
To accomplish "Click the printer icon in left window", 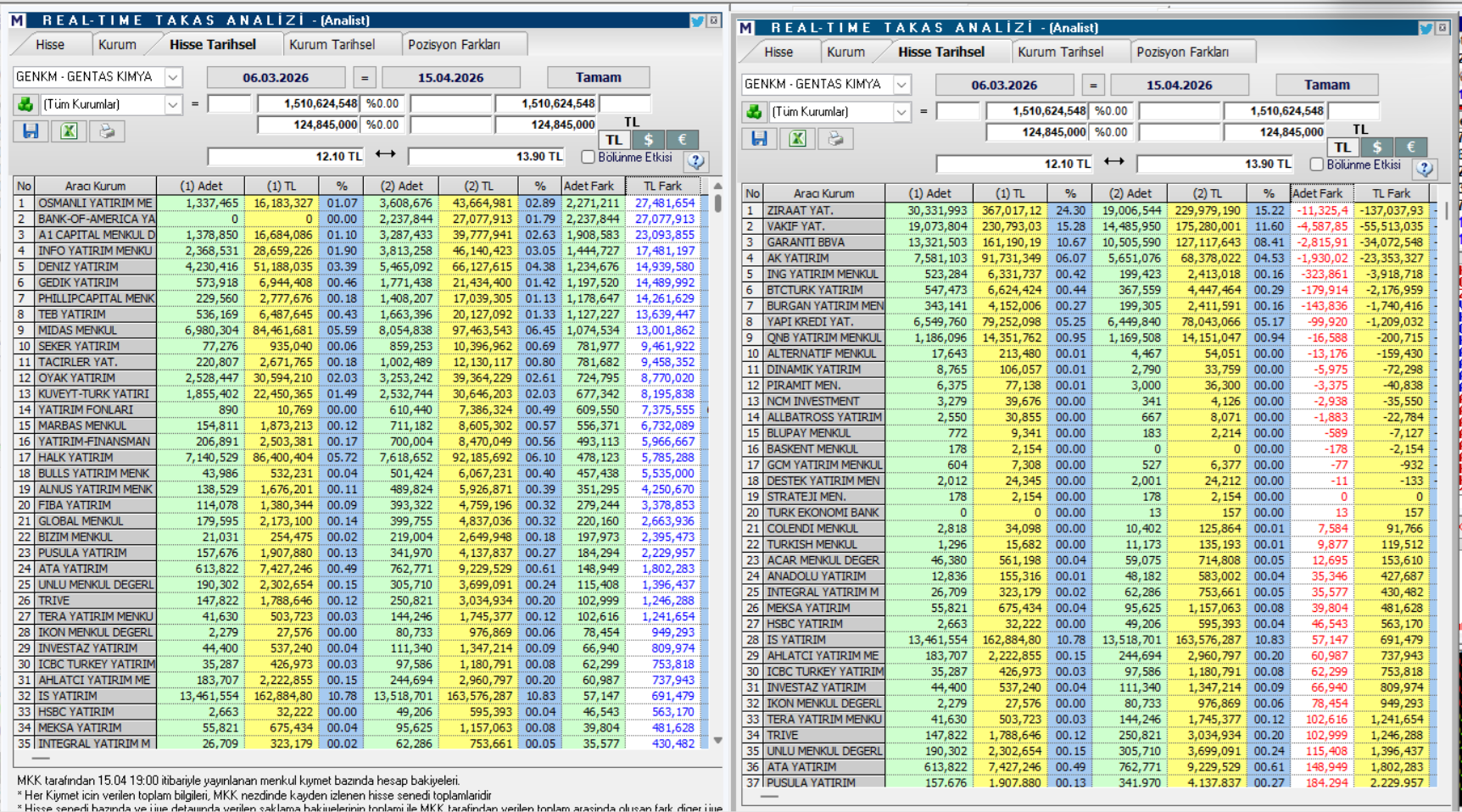I will (x=107, y=131).
